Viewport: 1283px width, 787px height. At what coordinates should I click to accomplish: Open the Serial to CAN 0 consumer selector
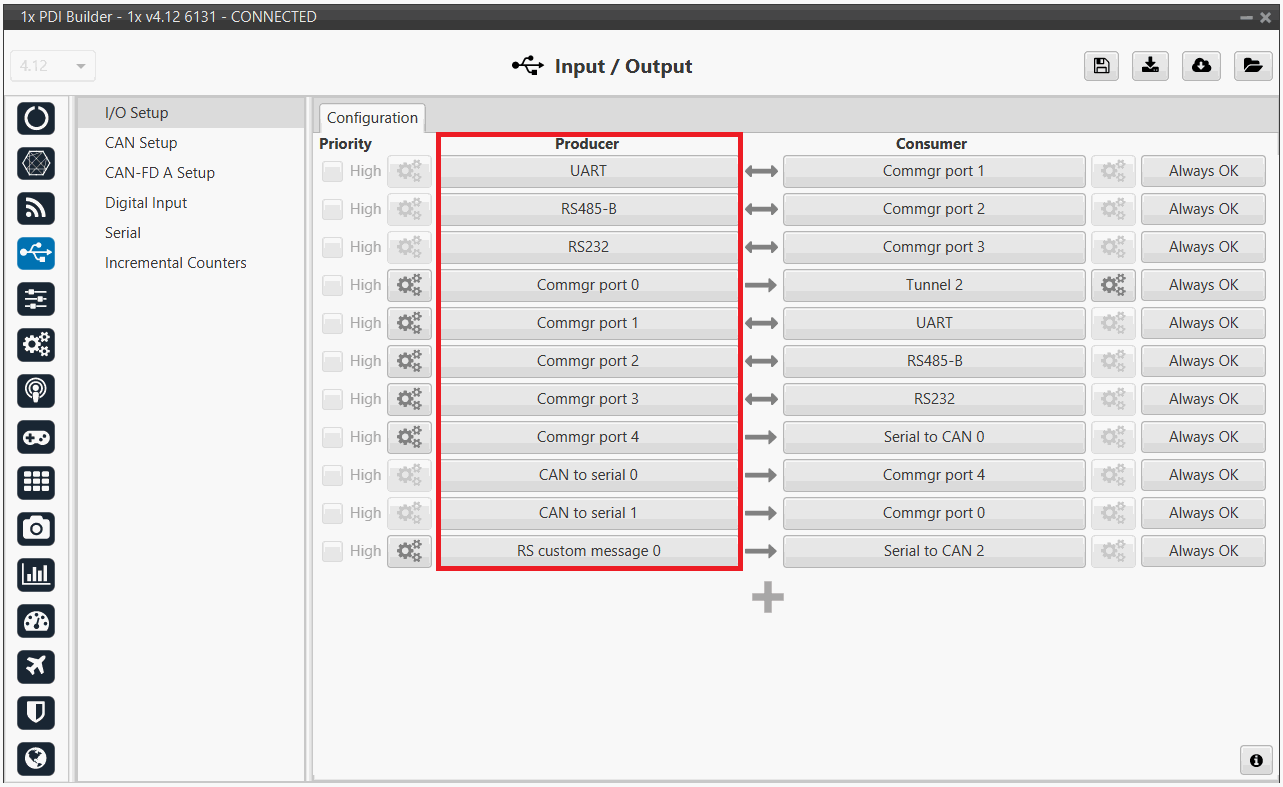tap(933, 437)
